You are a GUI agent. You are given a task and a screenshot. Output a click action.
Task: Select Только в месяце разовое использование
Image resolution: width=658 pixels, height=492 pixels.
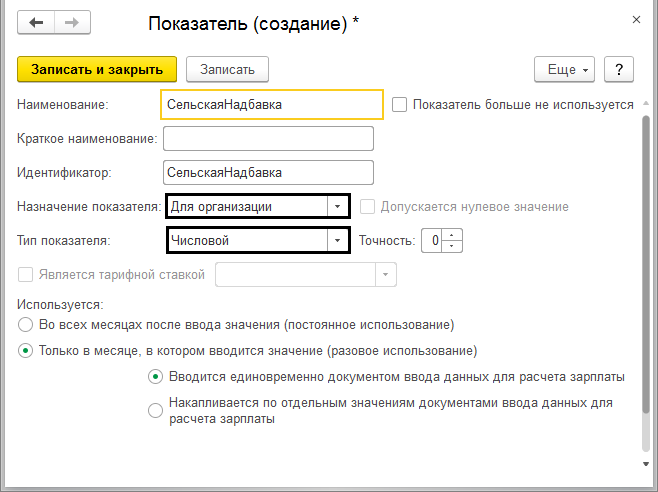pyautogui.click(x=25, y=351)
